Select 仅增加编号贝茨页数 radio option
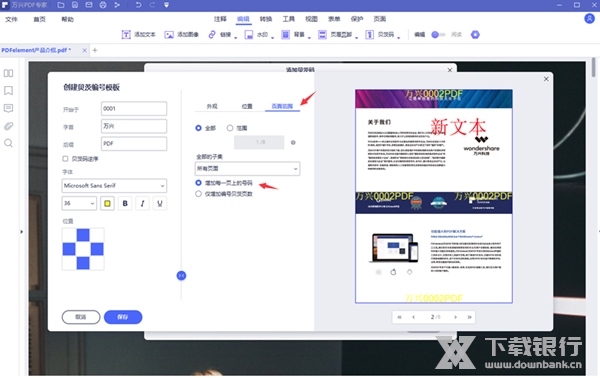Viewport: 600px width, 378px height. point(198,194)
